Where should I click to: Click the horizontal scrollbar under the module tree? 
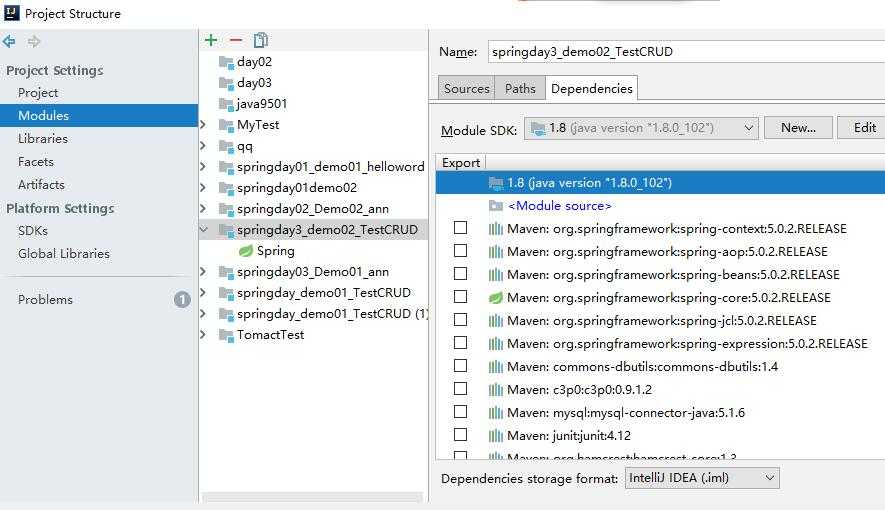coord(312,498)
